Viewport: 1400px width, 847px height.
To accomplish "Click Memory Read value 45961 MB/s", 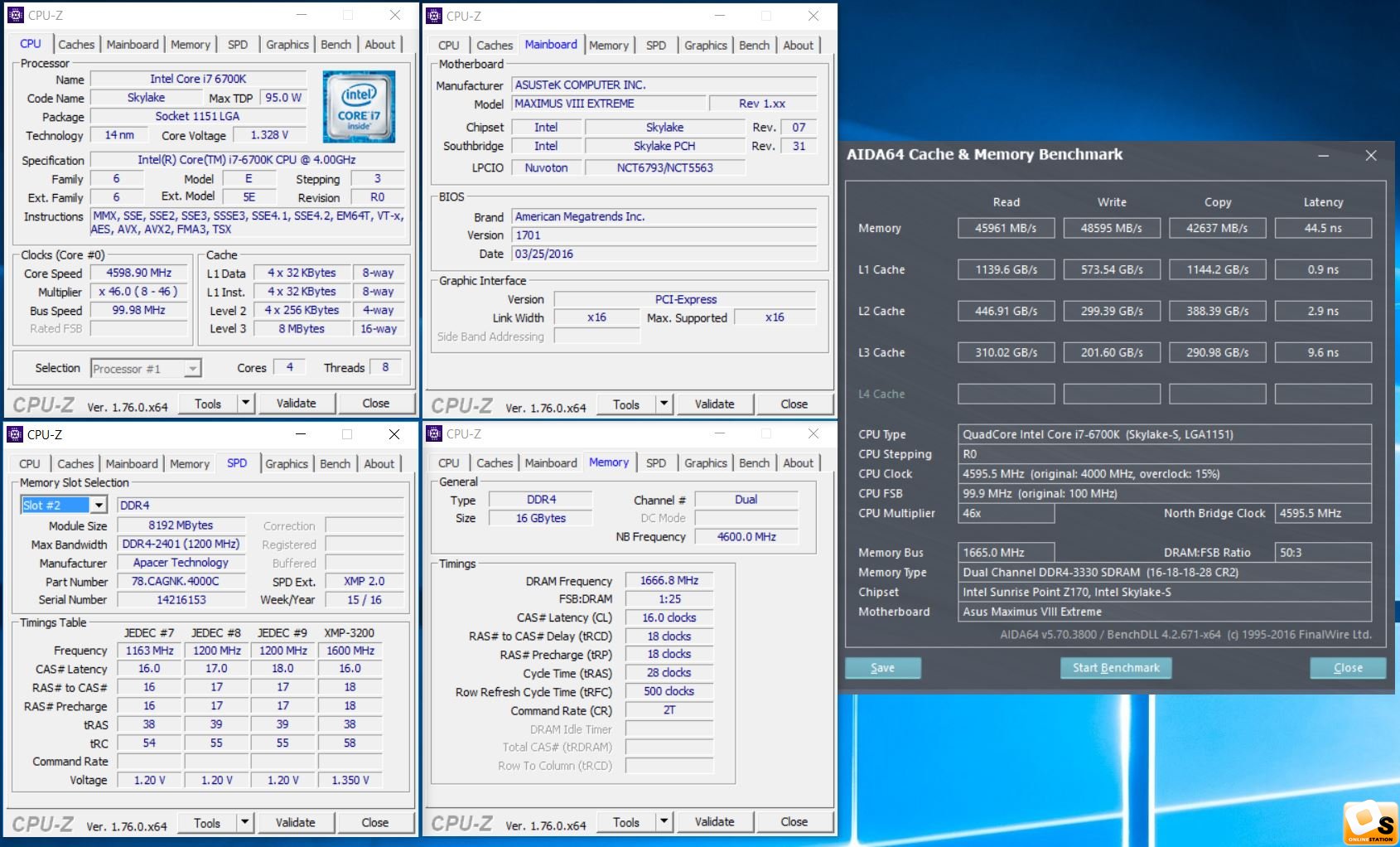I will tap(1006, 228).
